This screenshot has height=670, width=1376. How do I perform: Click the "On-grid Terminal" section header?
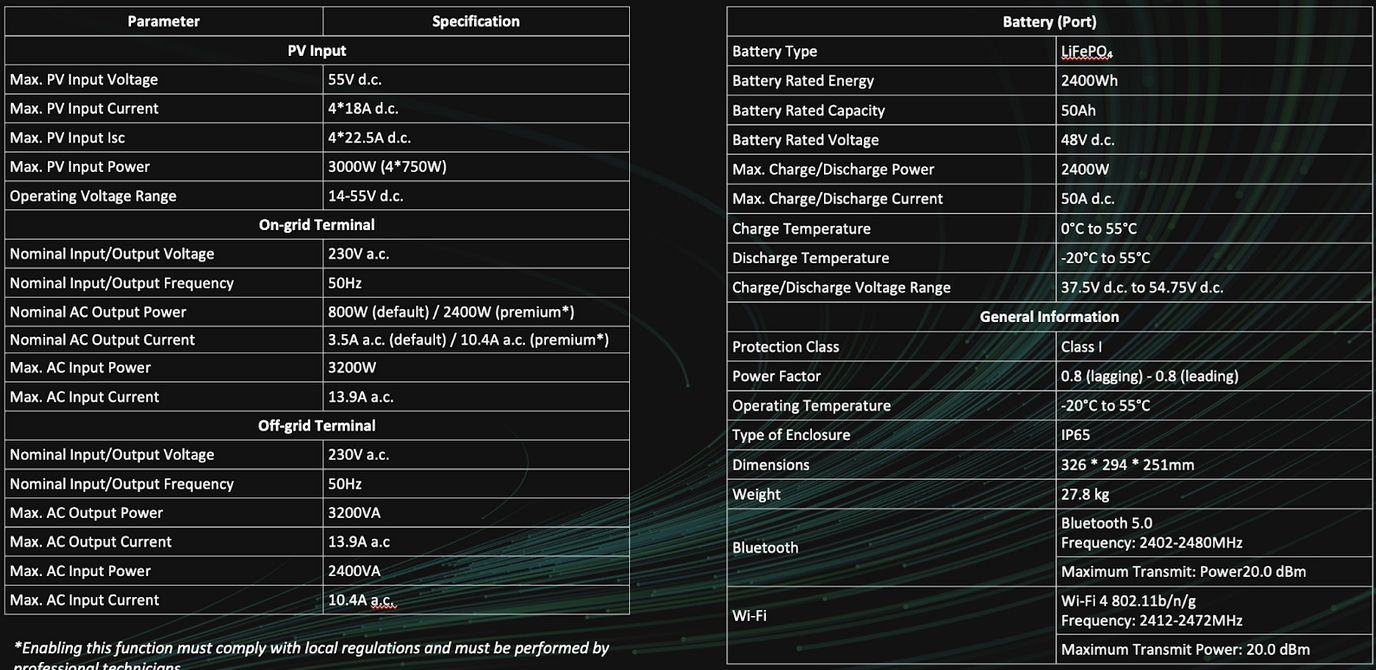coord(316,224)
